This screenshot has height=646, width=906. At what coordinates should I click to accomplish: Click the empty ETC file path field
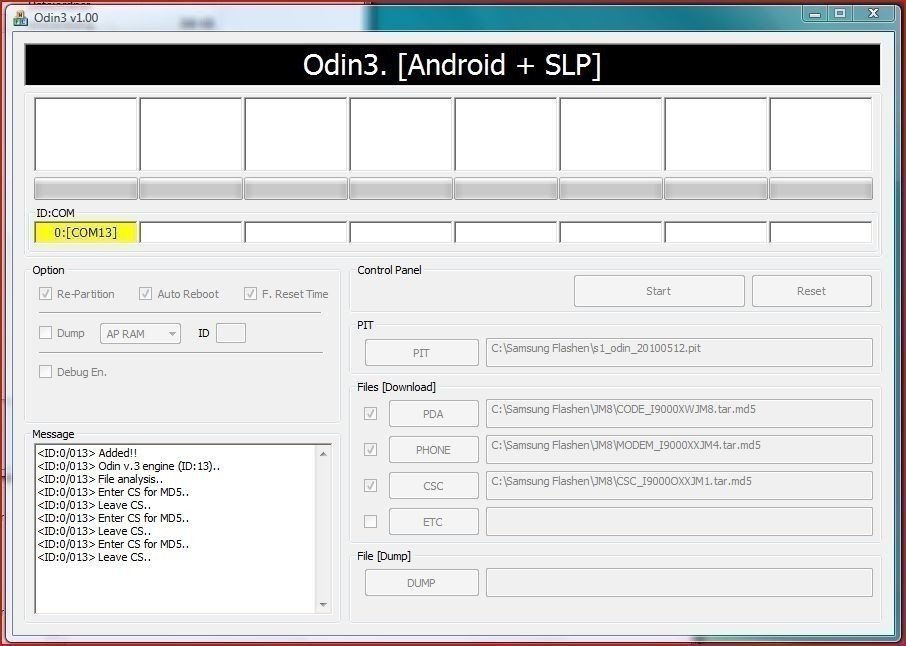(679, 522)
